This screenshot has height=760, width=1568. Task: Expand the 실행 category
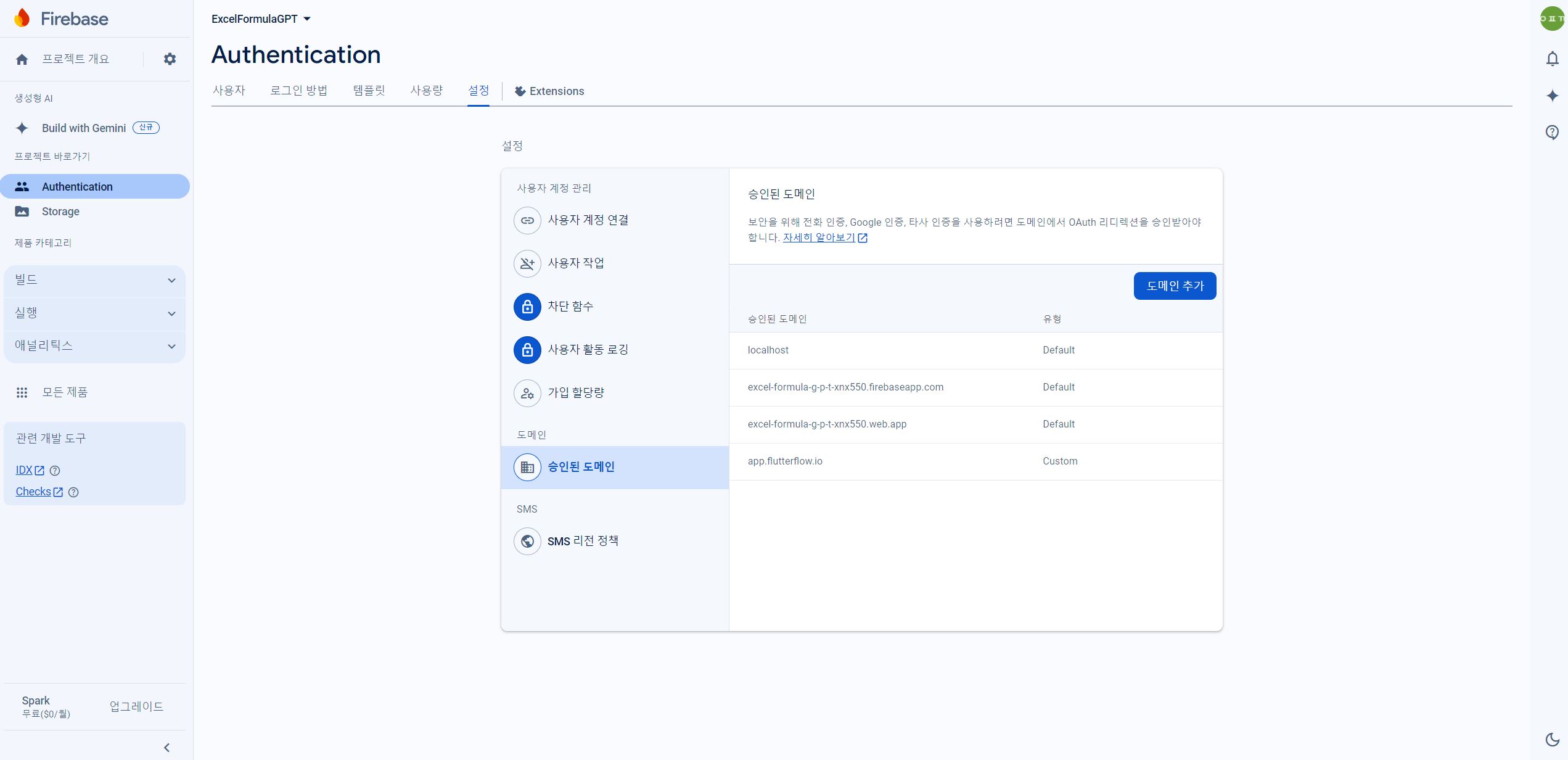94,313
